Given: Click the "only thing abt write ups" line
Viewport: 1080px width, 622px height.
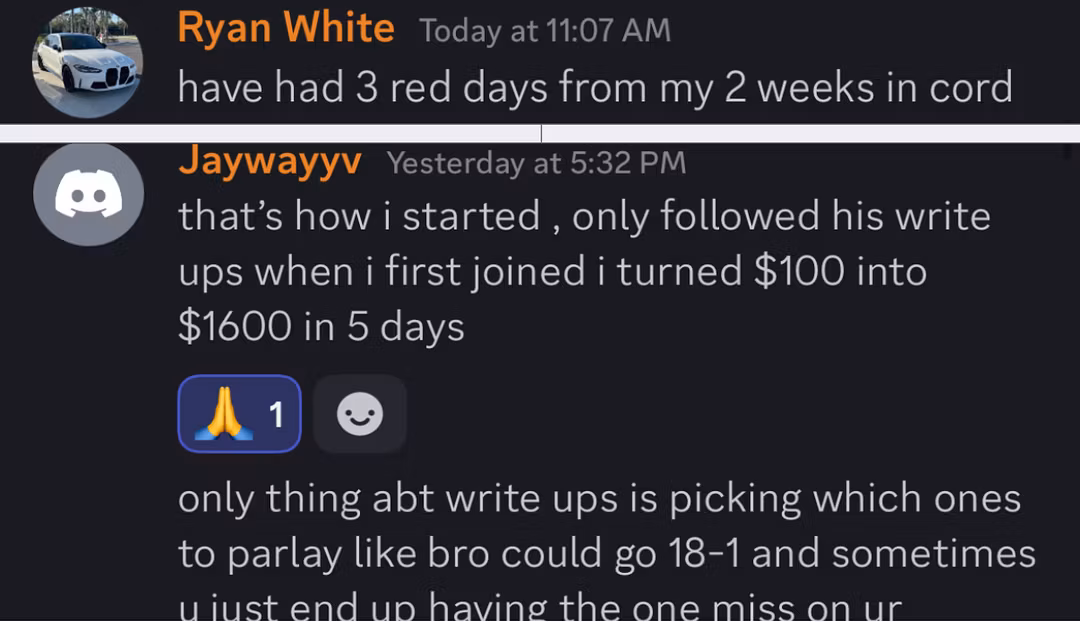Looking at the screenshot, I should 599,498.
